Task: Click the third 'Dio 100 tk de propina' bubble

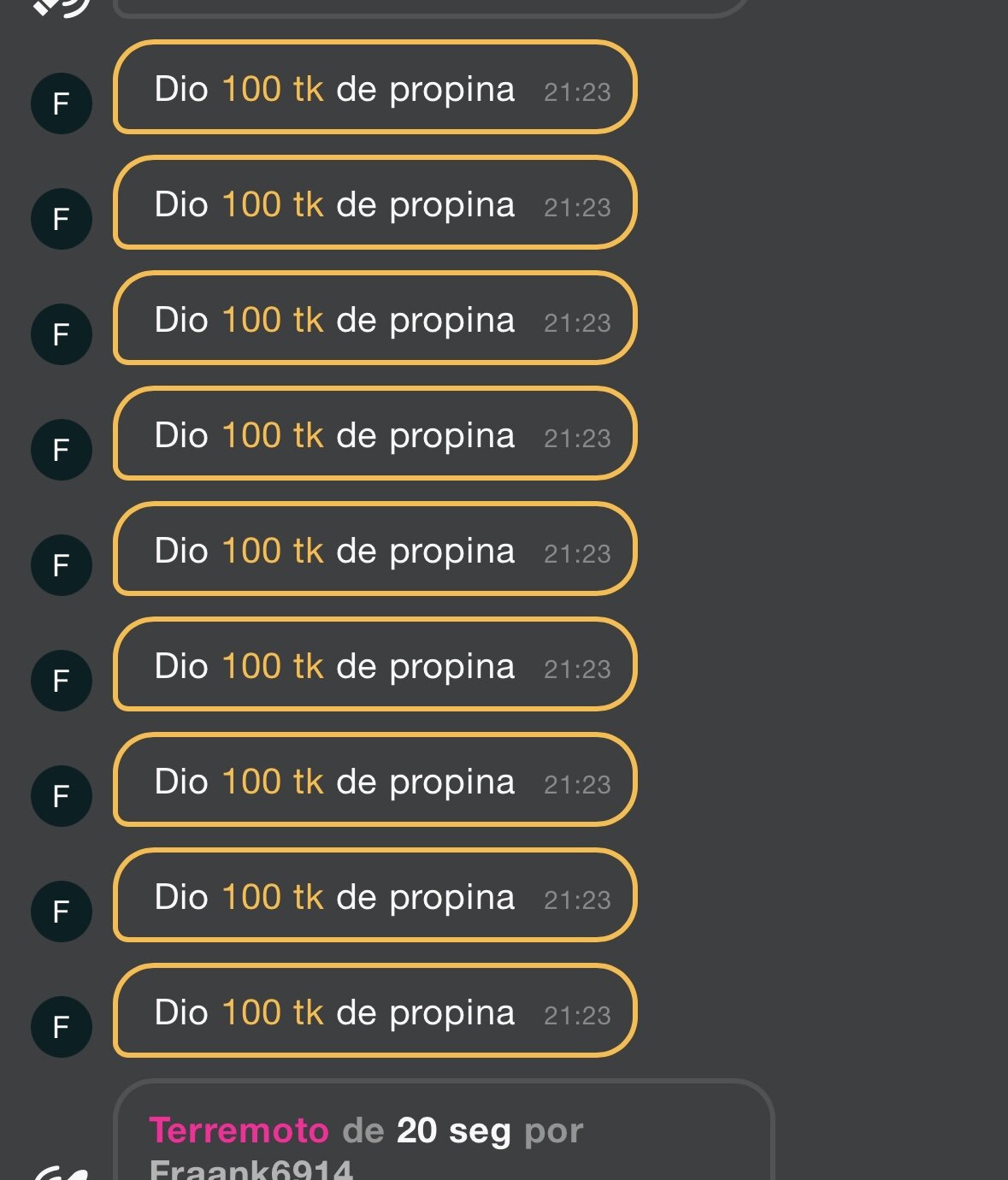Action: pos(374,319)
